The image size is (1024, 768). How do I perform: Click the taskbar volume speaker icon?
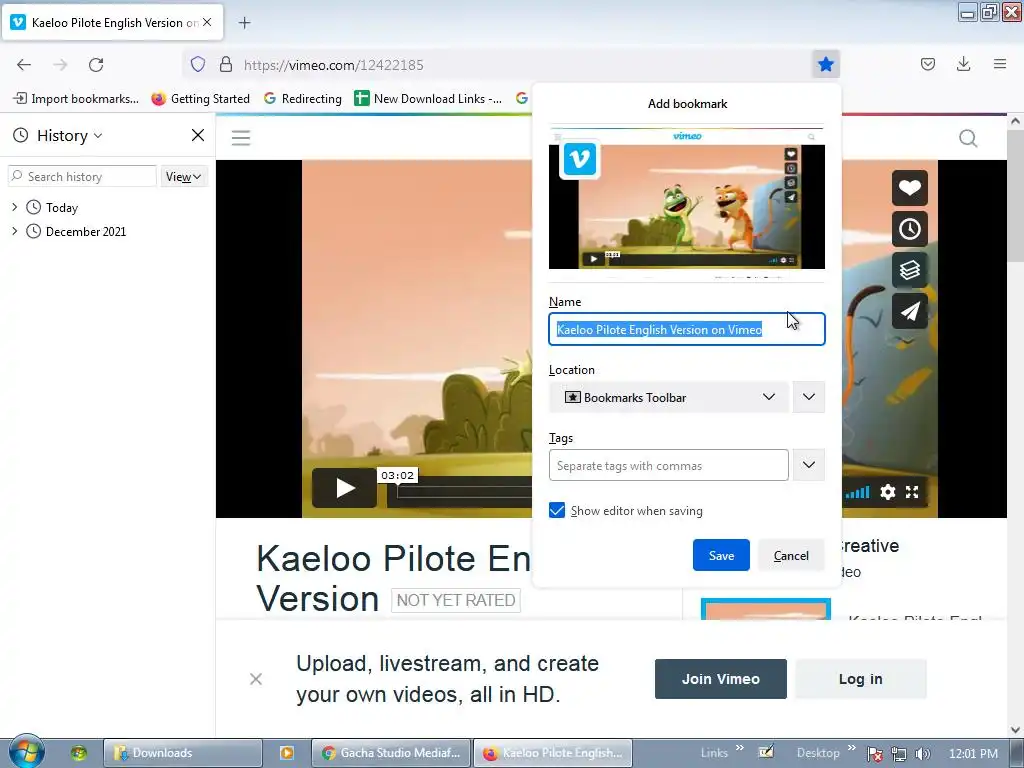(923, 754)
